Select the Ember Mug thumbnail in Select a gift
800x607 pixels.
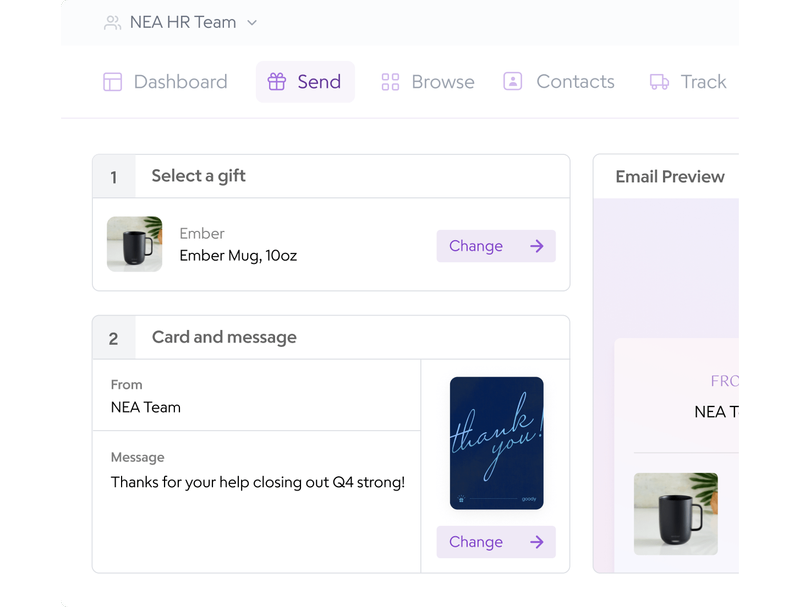click(x=134, y=244)
